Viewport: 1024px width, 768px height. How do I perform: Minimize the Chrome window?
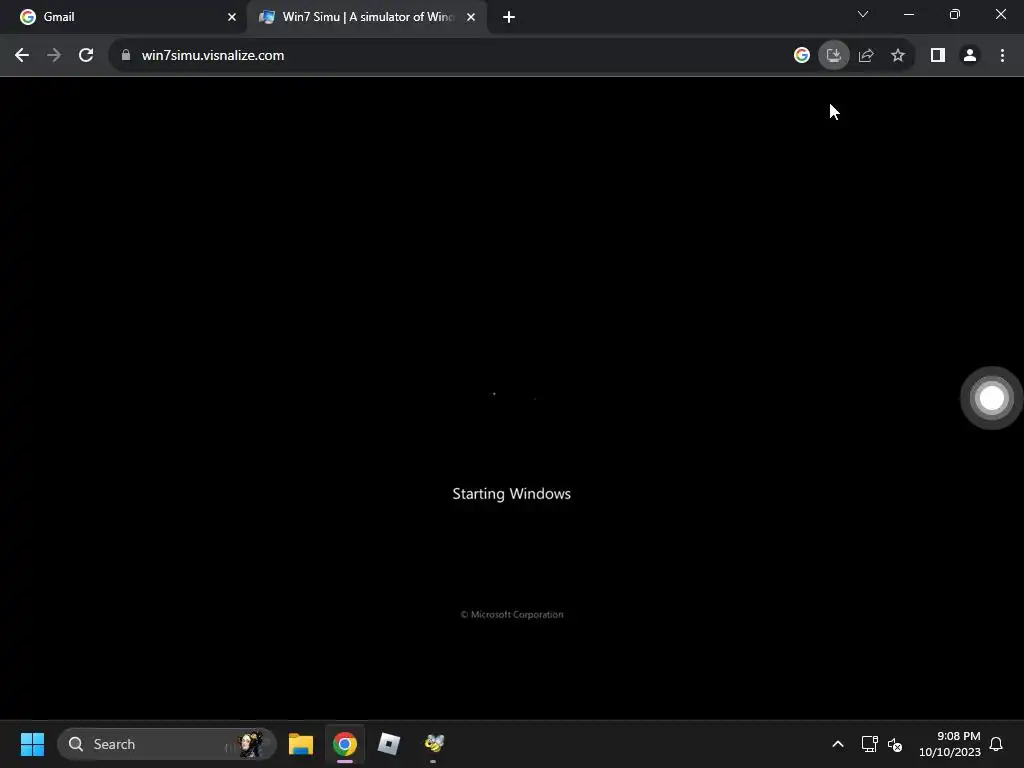[908, 14]
